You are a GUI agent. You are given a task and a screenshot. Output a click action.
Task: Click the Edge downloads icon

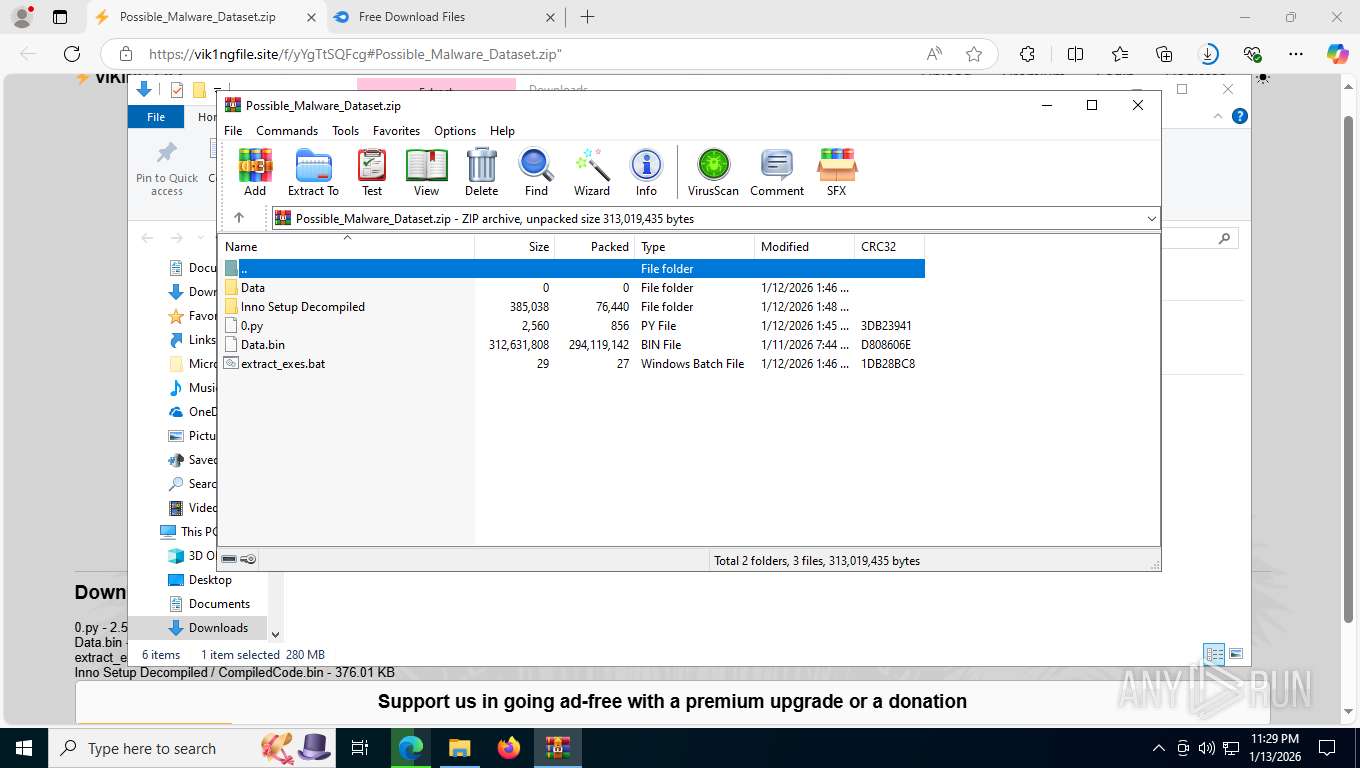tap(1208, 54)
